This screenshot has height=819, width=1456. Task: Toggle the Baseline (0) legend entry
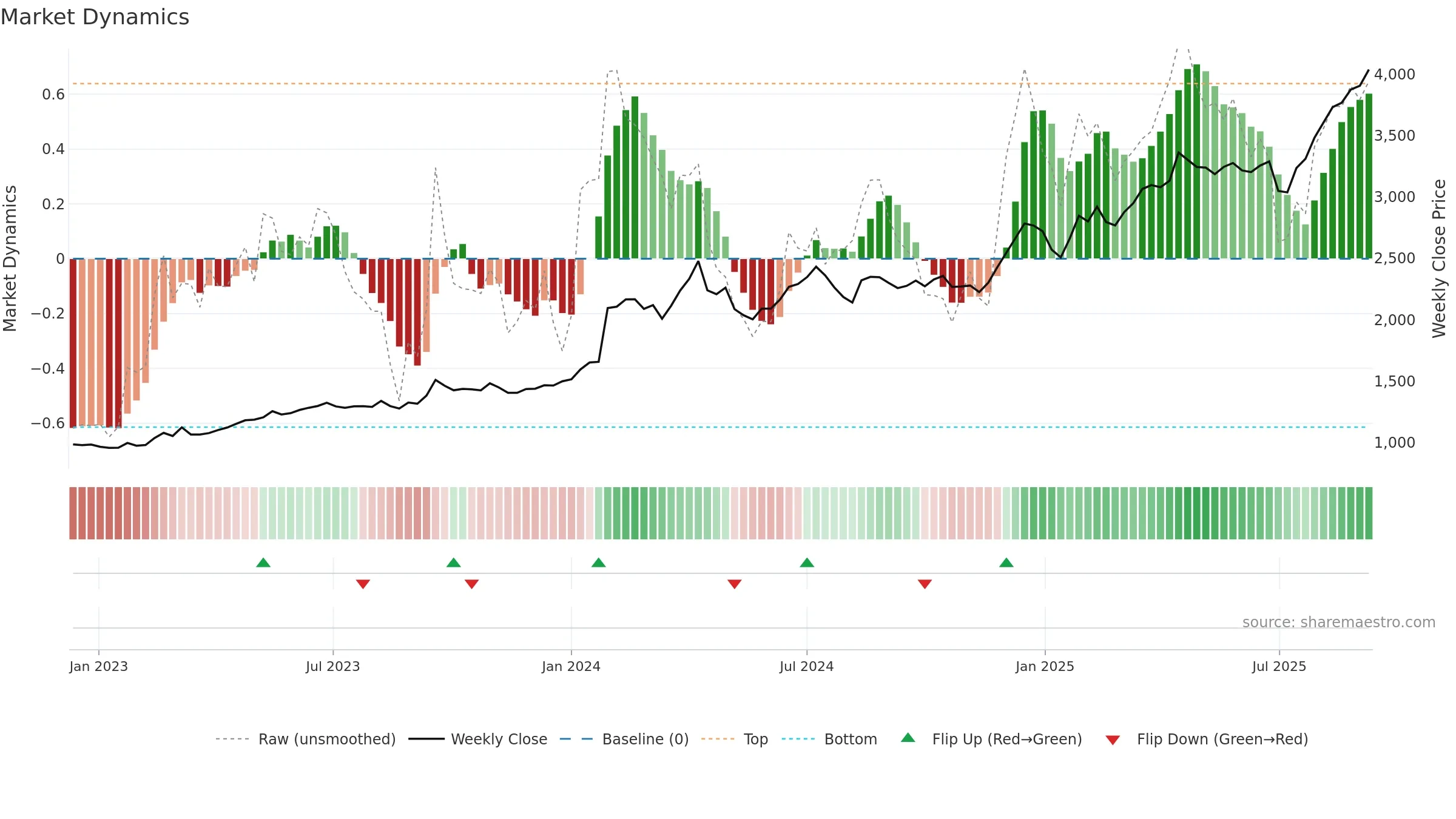coord(624,739)
